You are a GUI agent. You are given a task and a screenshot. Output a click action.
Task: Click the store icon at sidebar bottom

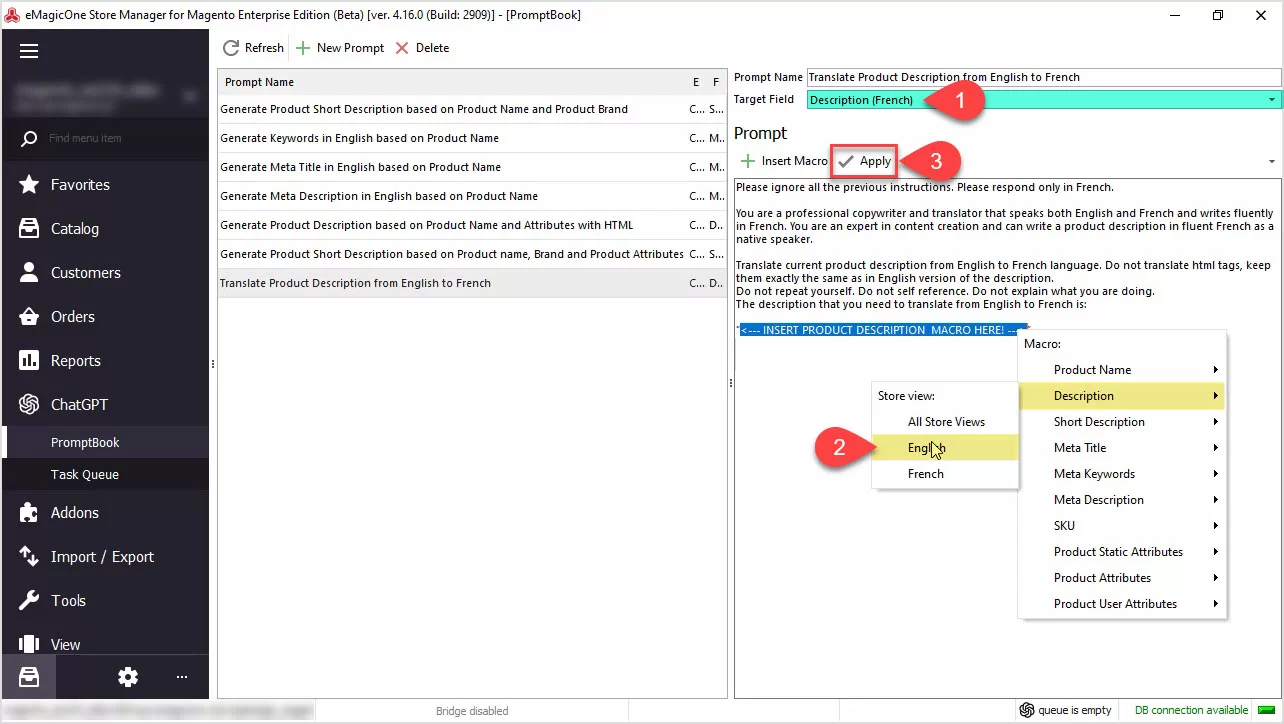[x=28, y=677]
